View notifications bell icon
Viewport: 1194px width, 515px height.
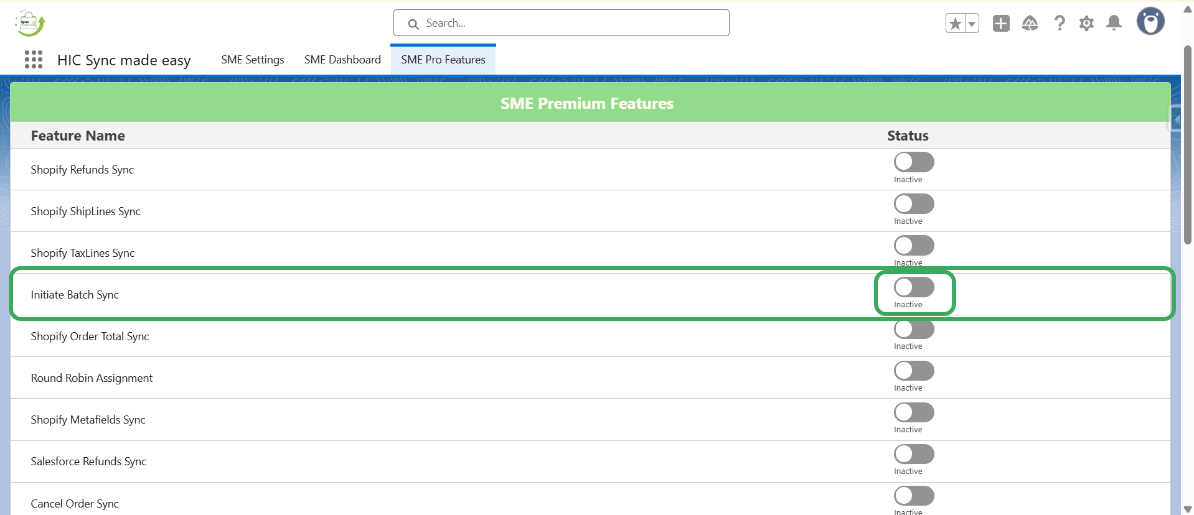click(1113, 24)
